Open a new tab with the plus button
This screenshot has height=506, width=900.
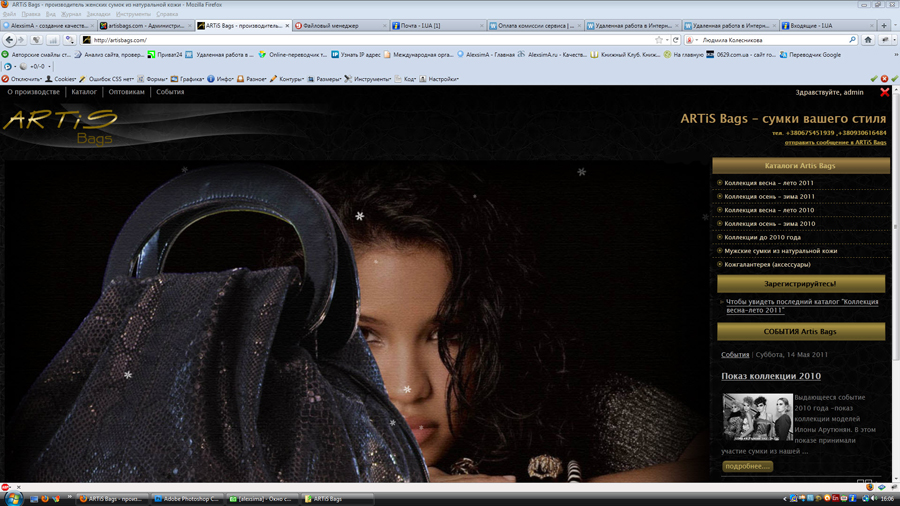tap(884, 25)
